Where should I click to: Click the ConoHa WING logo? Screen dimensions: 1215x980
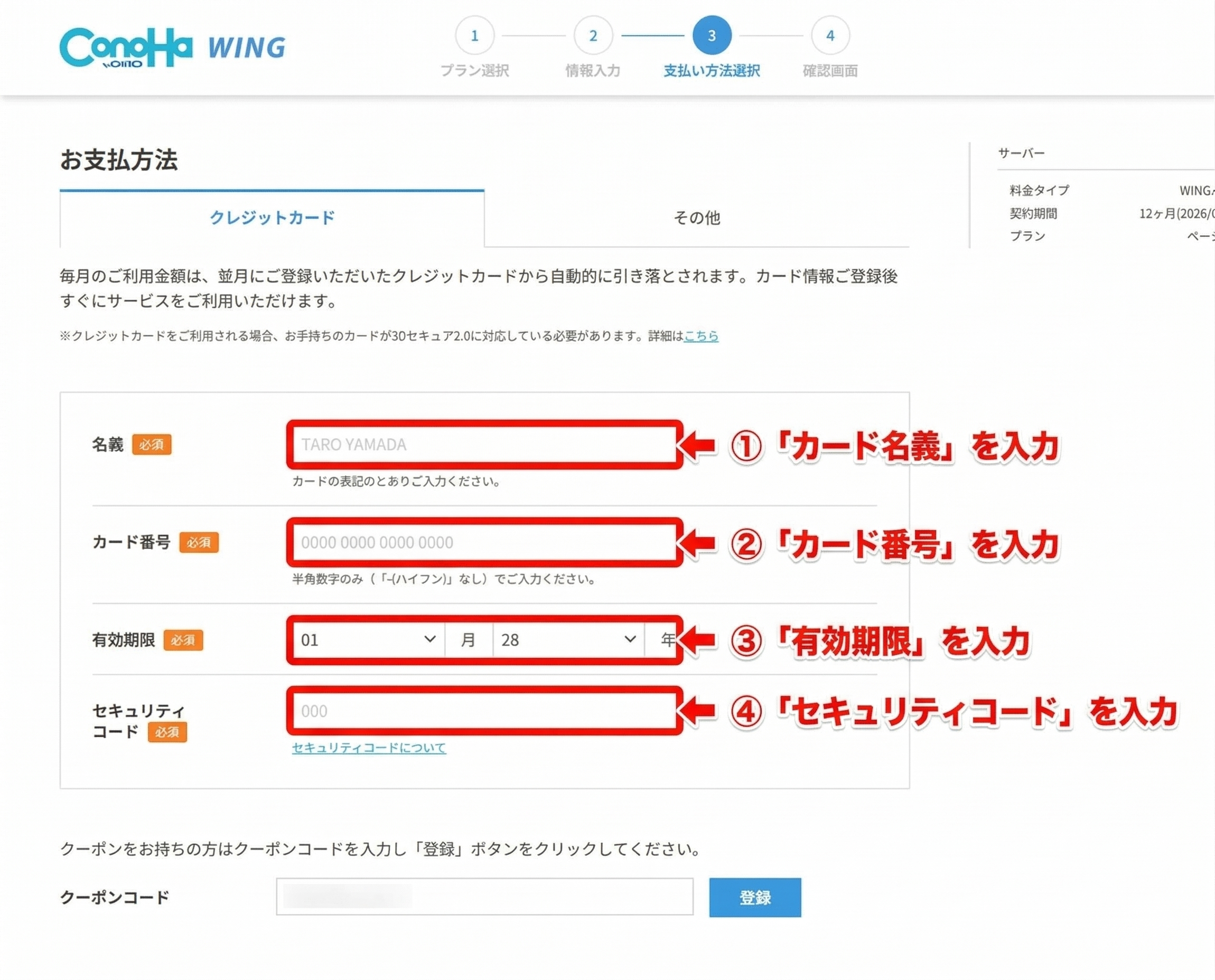tap(172, 48)
